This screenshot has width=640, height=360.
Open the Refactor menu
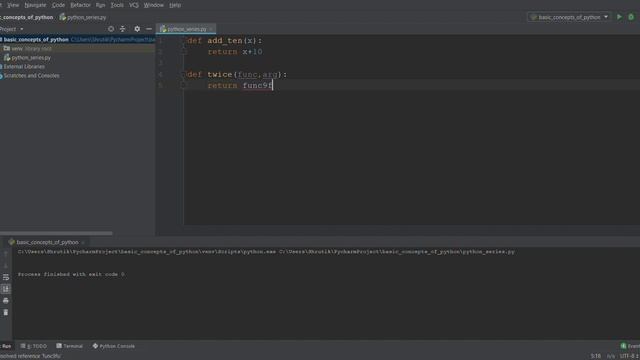[80, 5]
